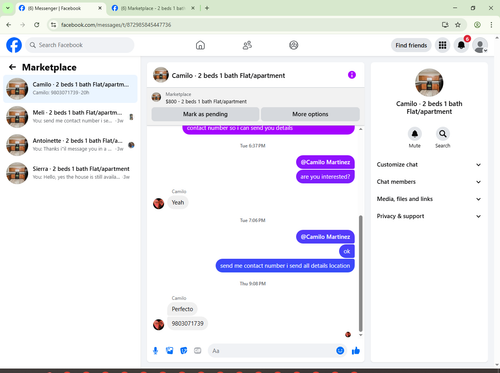
Task: Select the Perfecto message bubble
Action: pos(182,309)
